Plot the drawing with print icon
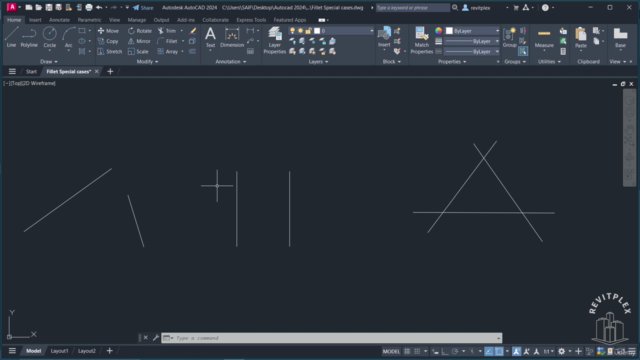 pyautogui.click(x=89, y=7)
